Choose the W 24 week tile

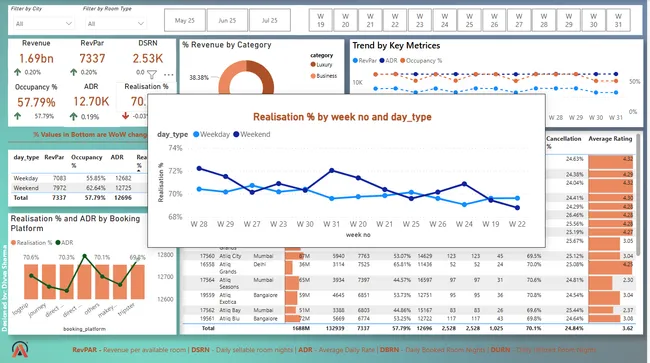point(445,20)
